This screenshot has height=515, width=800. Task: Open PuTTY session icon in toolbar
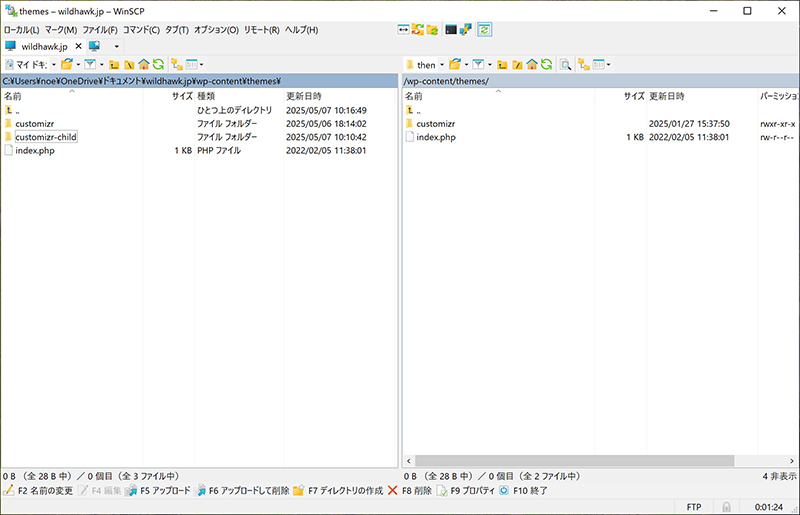[x=467, y=30]
